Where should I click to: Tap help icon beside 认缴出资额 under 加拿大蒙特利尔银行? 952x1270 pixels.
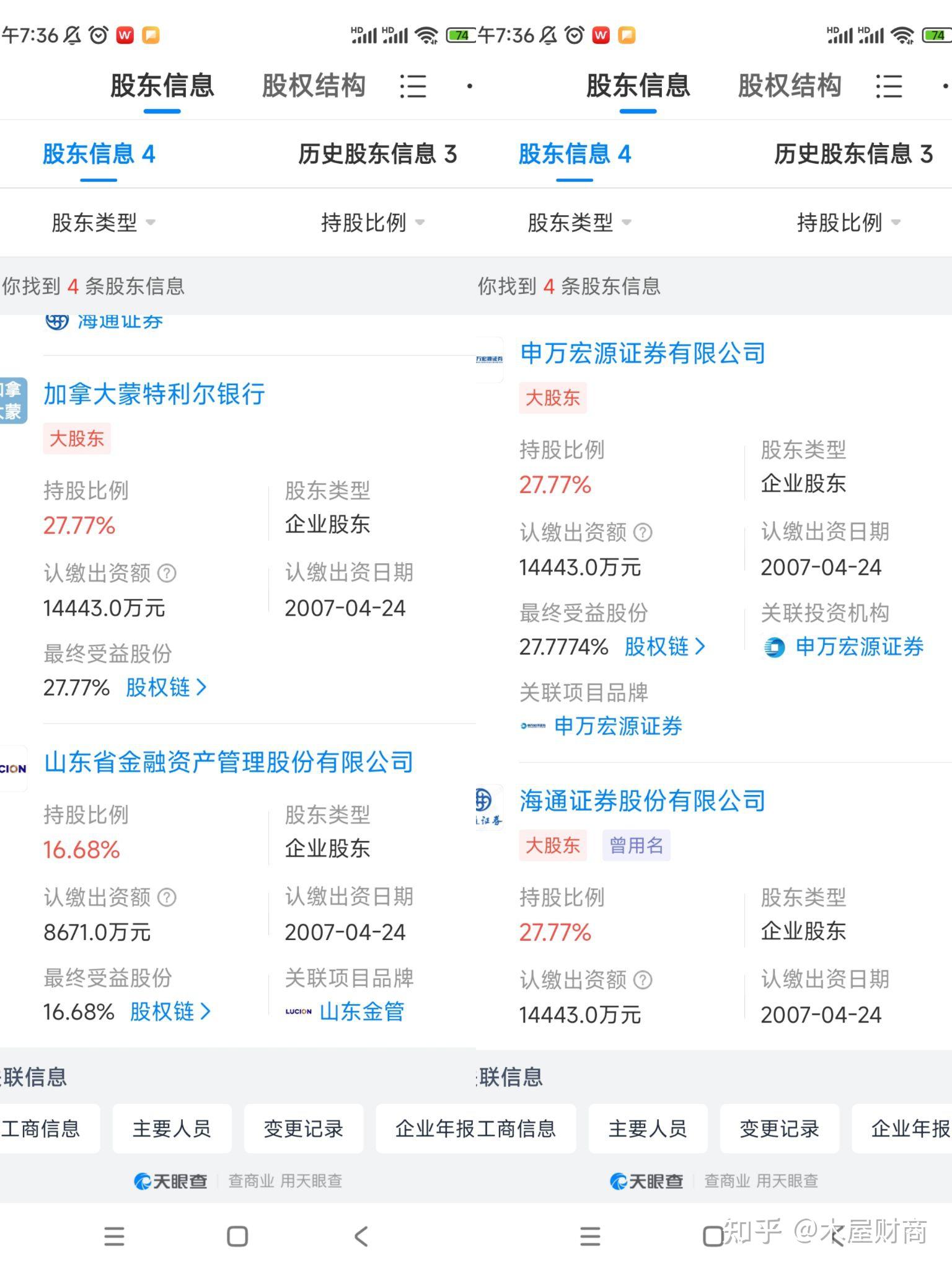tap(167, 573)
